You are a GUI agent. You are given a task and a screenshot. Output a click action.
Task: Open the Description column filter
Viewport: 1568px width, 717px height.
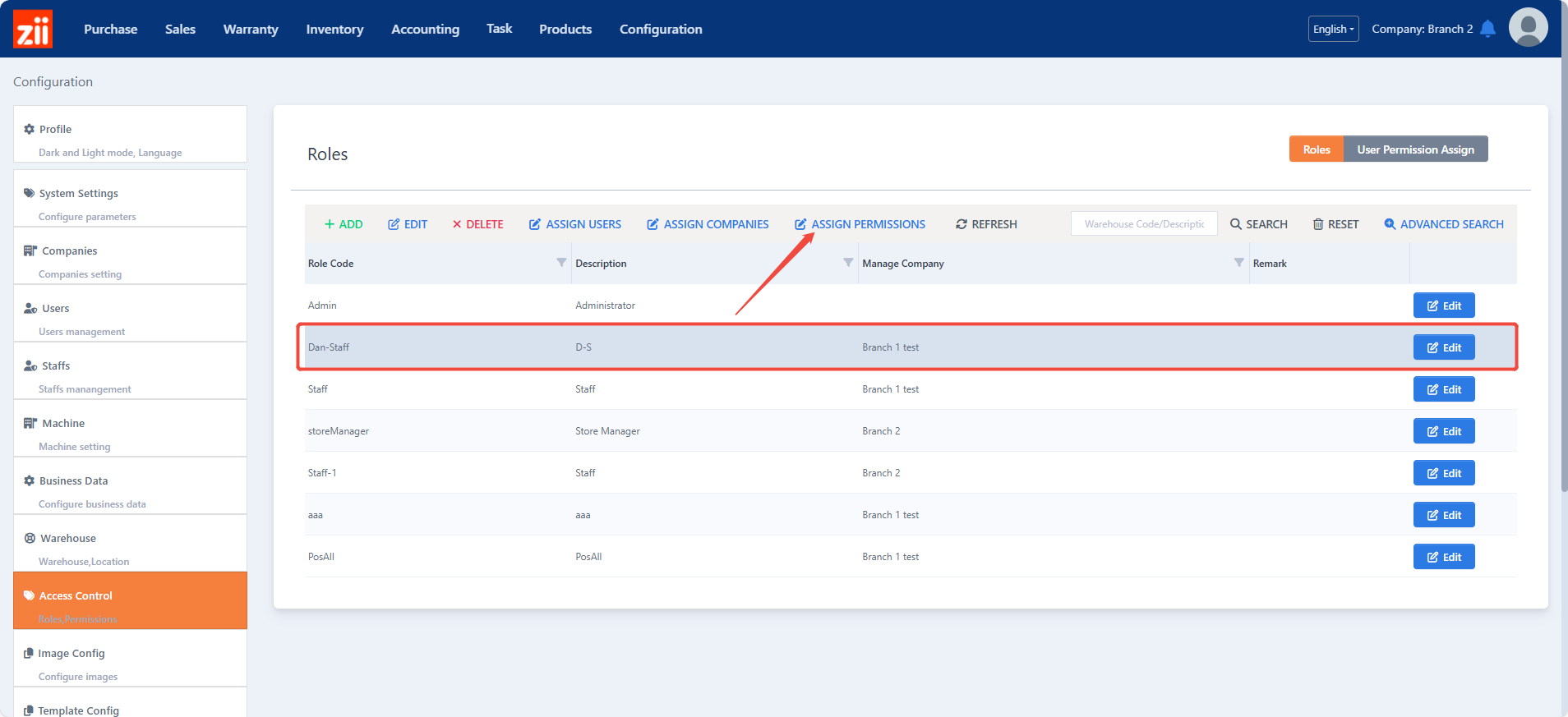coord(848,263)
